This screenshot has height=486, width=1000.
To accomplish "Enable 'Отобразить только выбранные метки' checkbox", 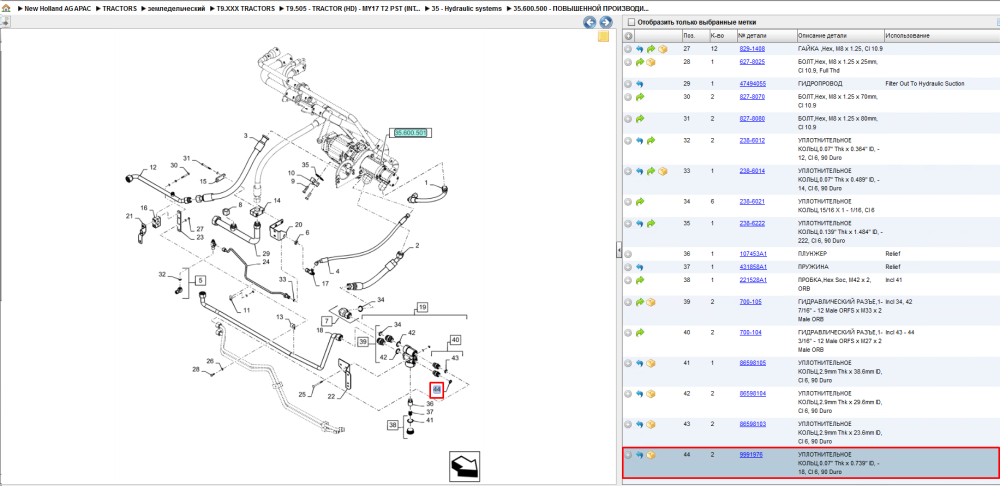I will click(631, 22).
